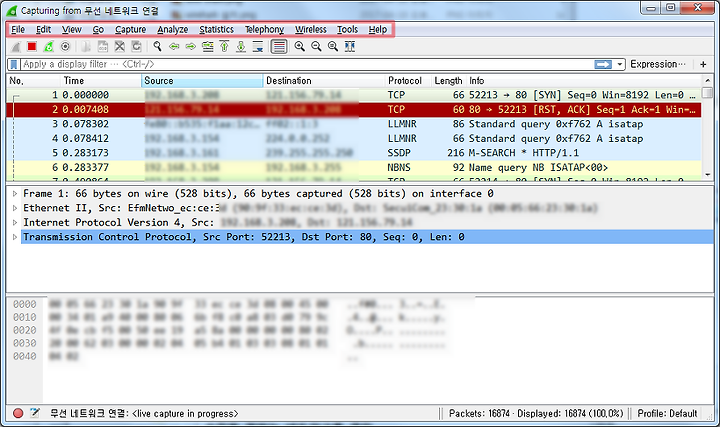
Task: Click the Open capture file toolbar icon
Action: (86, 46)
